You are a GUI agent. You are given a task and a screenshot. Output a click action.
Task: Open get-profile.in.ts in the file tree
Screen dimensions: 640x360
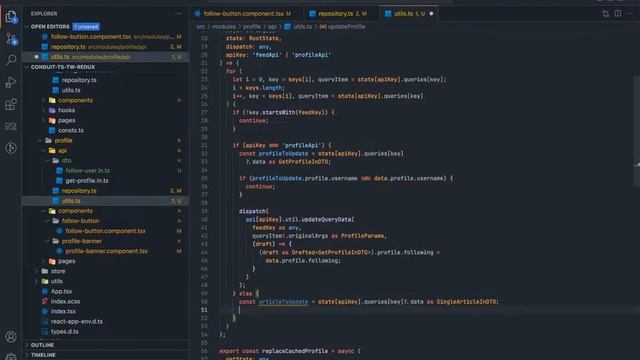pyautogui.click(x=105, y=180)
